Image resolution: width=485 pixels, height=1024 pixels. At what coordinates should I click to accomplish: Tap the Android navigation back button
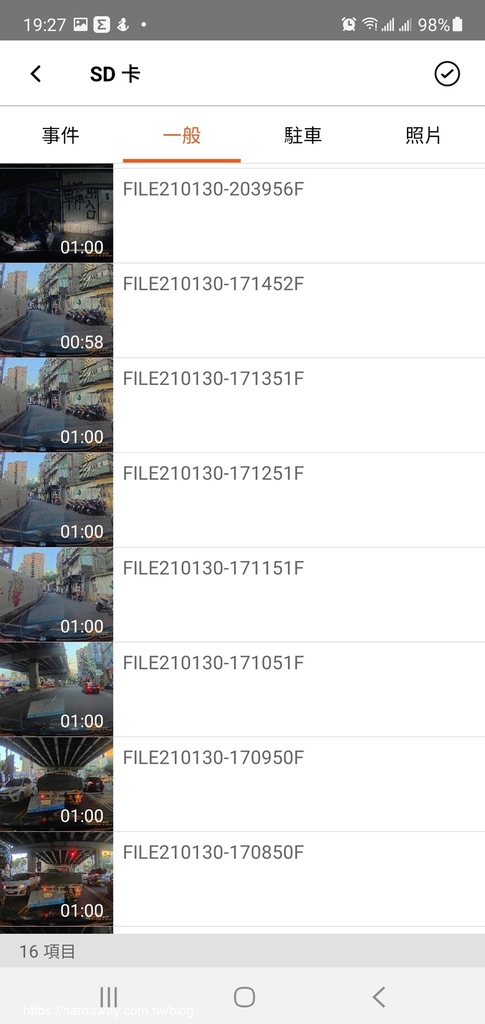pos(379,997)
